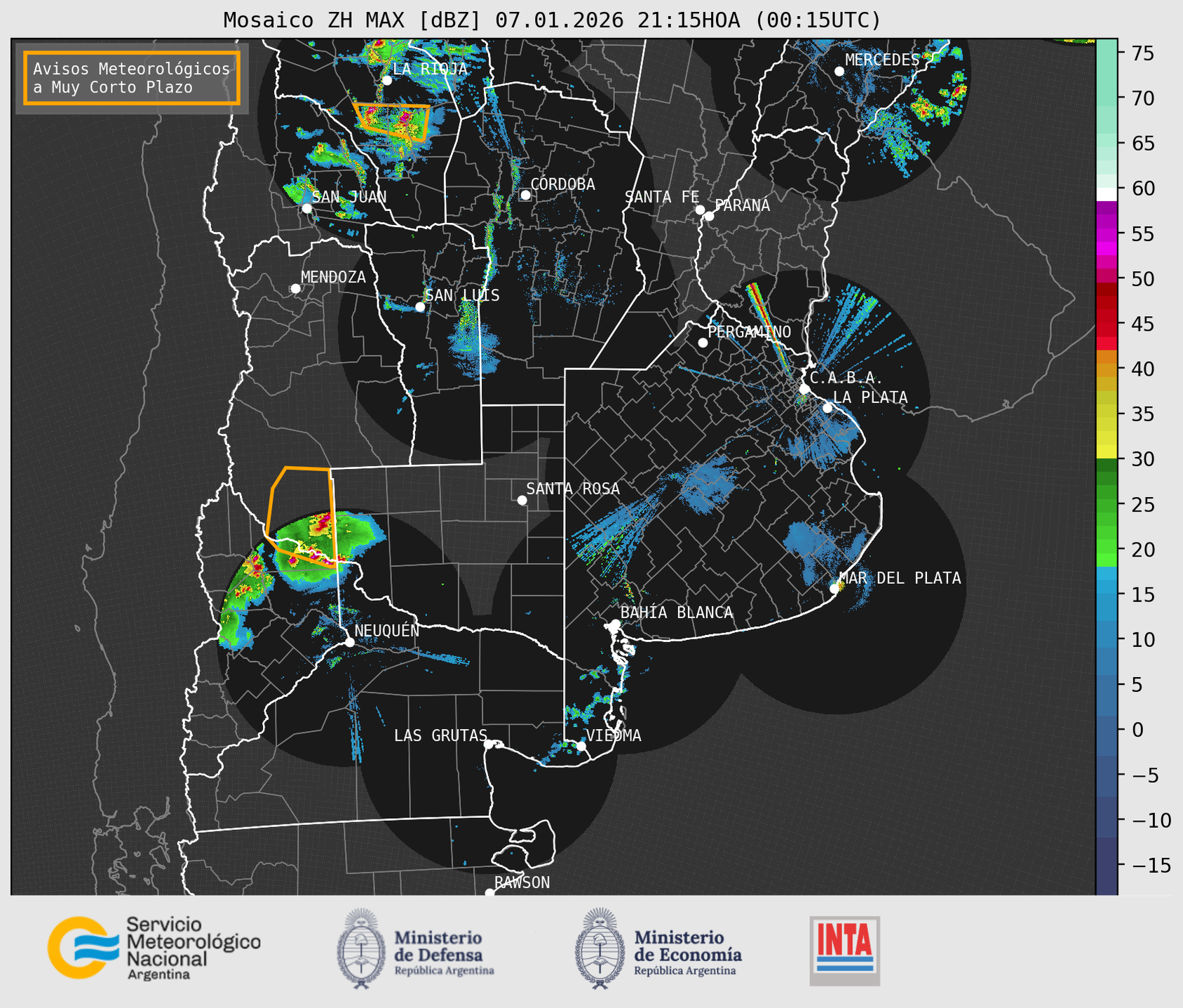Click the 'SAN JUAN' city label
Viewport: 1183px width, 1008px height.
tap(349, 197)
